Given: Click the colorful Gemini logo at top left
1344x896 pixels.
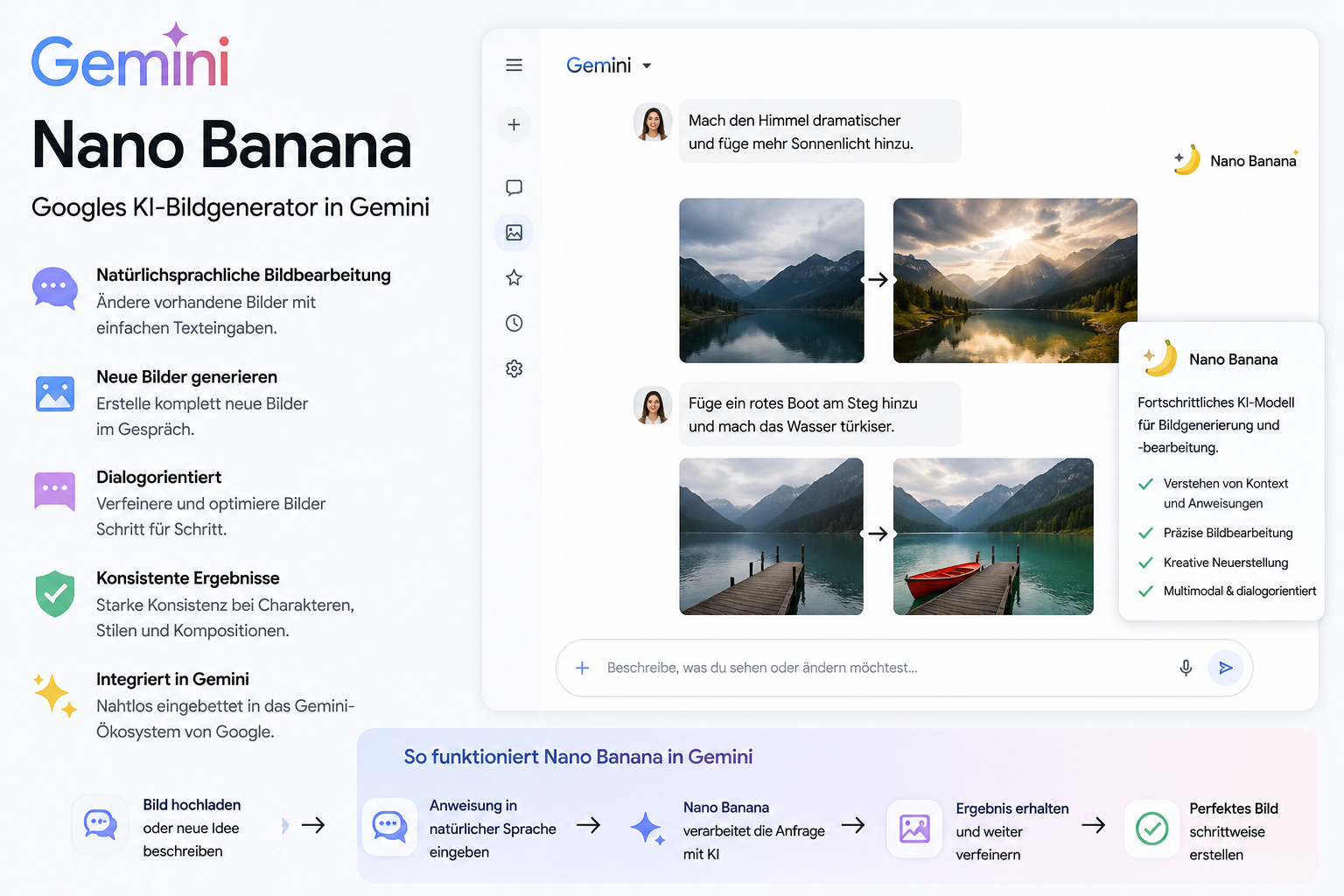Looking at the screenshot, I should click(131, 55).
